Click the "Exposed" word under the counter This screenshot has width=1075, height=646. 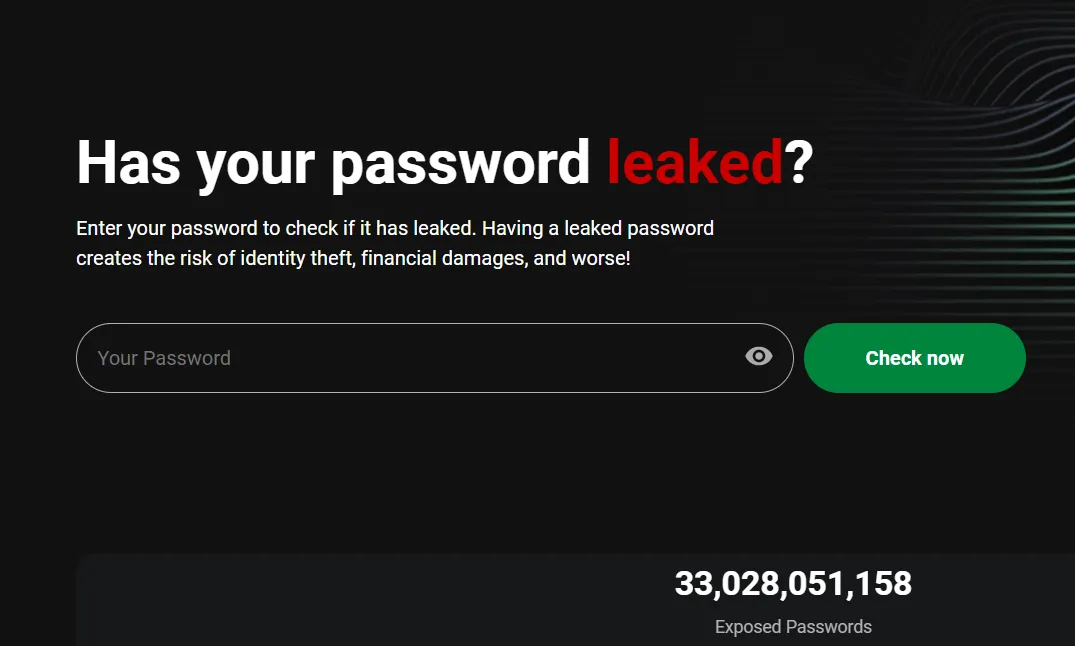click(748, 627)
